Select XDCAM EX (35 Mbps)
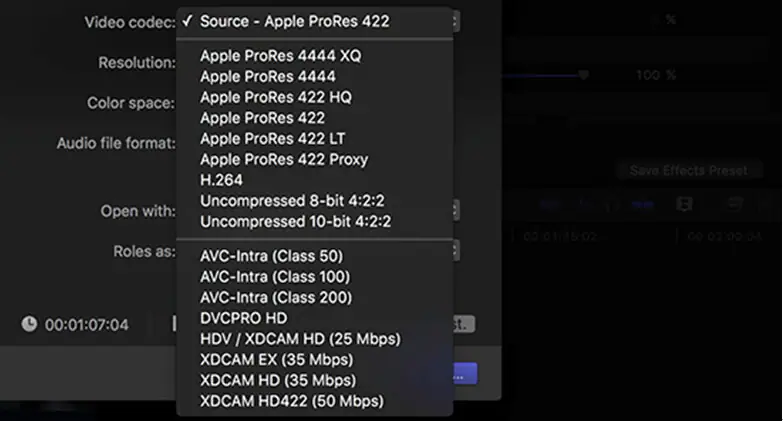 point(276,360)
